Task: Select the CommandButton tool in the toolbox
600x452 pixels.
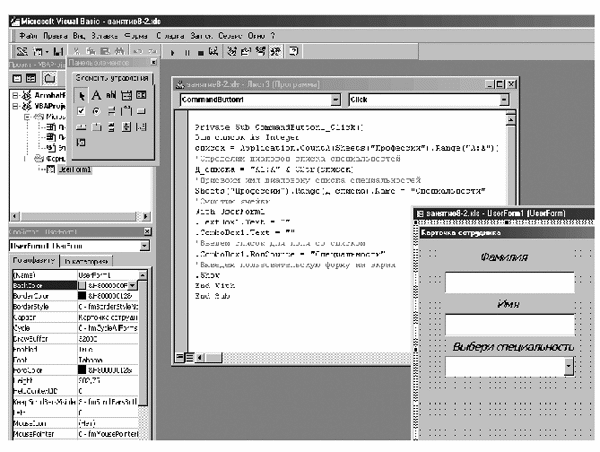Action: (x=141, y=111)
